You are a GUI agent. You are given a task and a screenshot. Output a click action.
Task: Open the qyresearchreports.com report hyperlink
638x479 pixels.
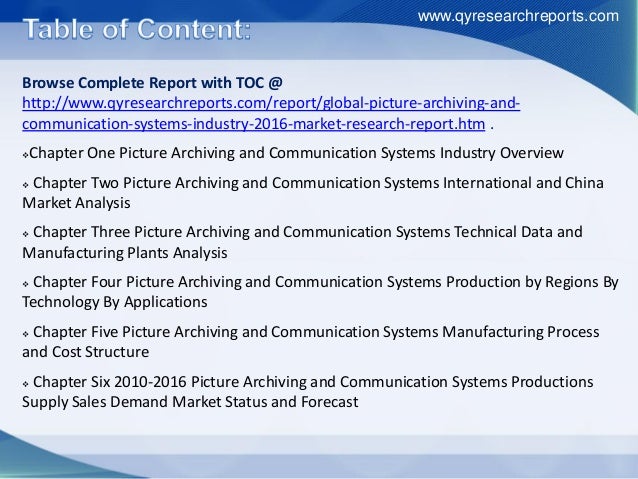click(271, 113)
